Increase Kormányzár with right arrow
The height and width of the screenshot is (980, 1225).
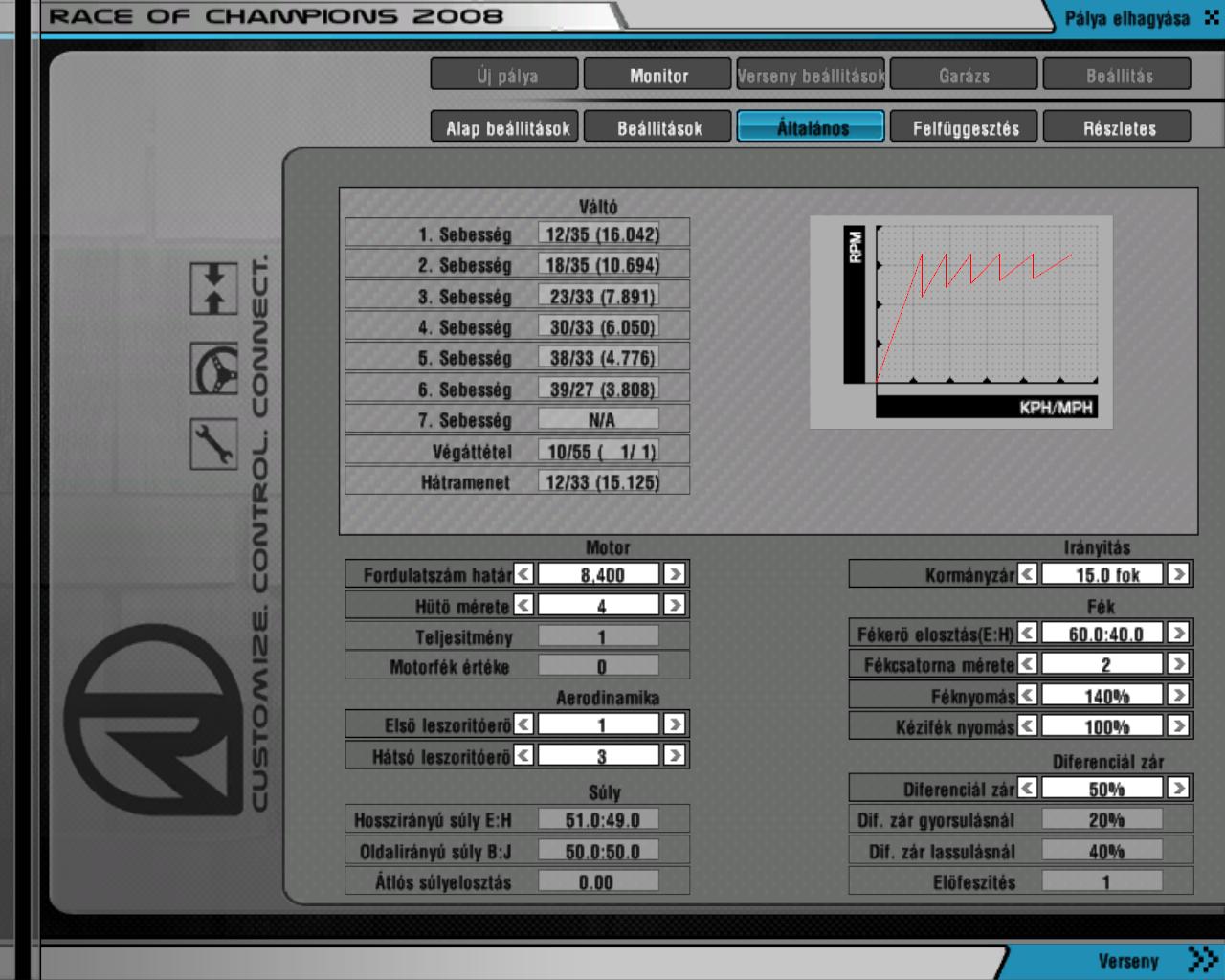click(x=1179, y=574)
